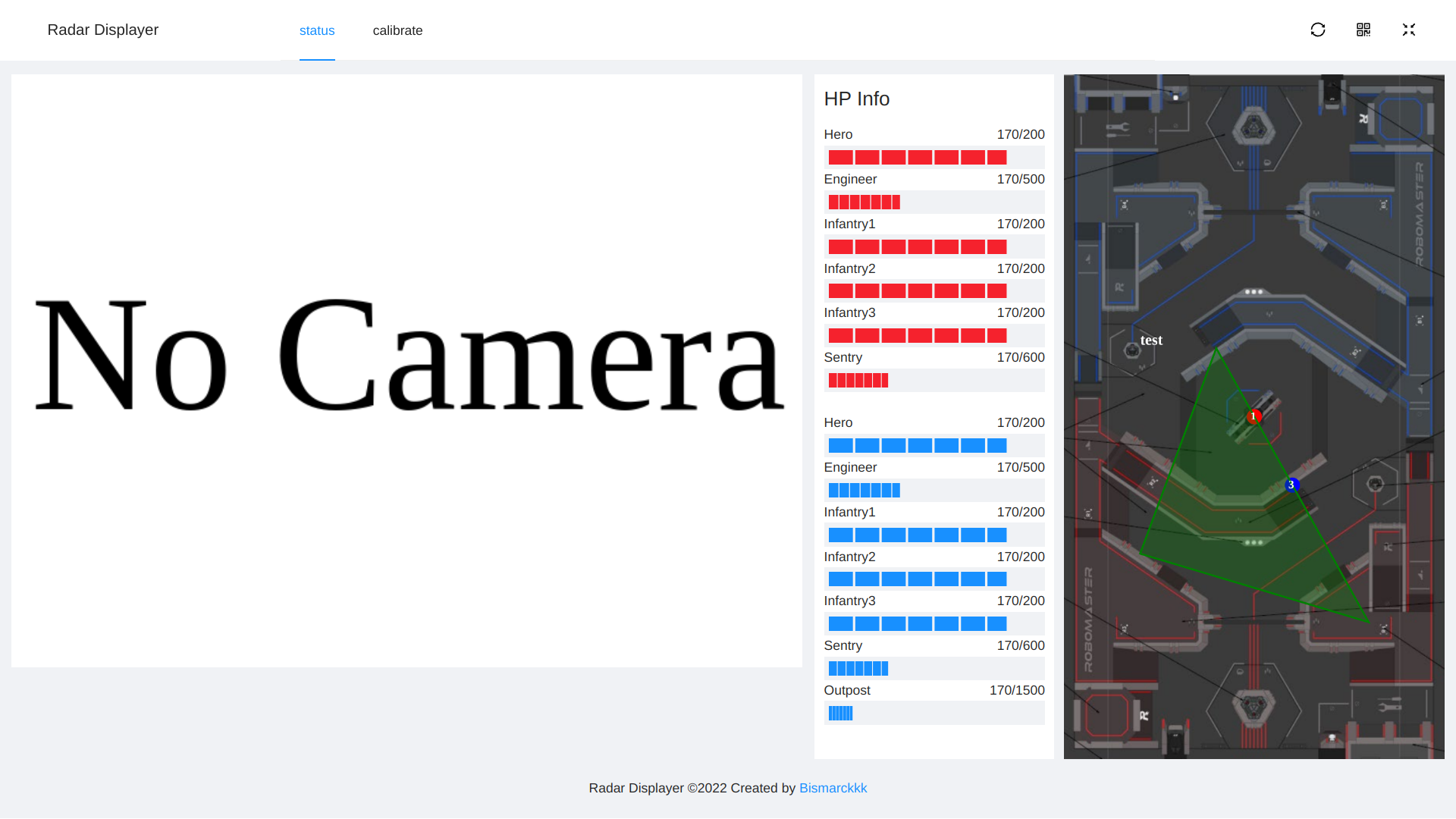
Task: Click red team 170/500 Engineer value
Action: click(1021, 179)
